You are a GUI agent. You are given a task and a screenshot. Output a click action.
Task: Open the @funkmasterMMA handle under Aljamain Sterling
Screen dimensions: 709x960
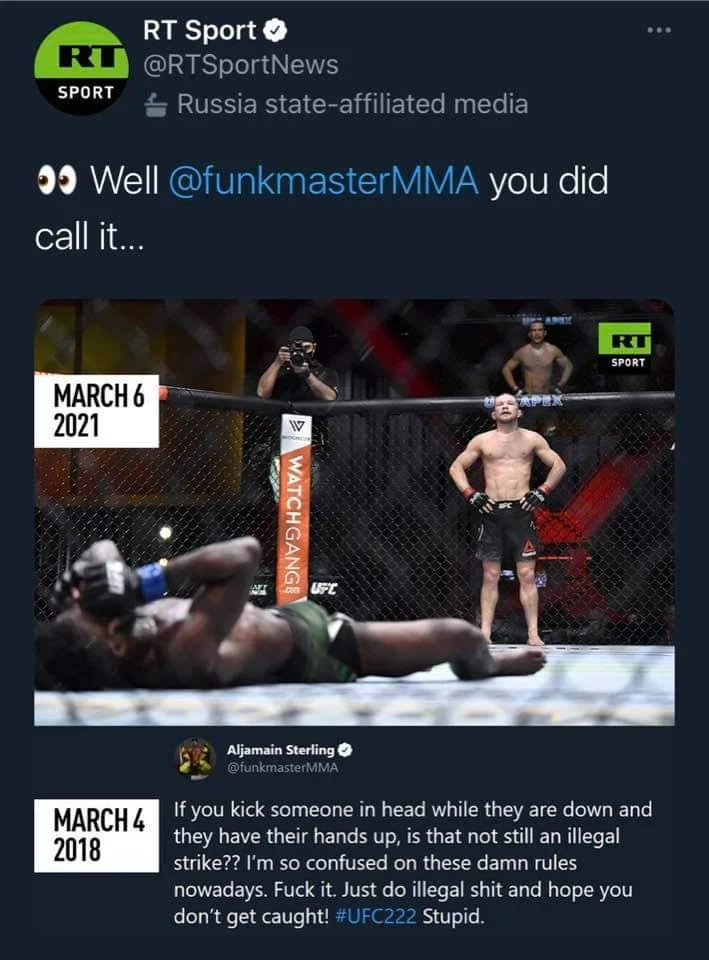(x=282, y=768)
